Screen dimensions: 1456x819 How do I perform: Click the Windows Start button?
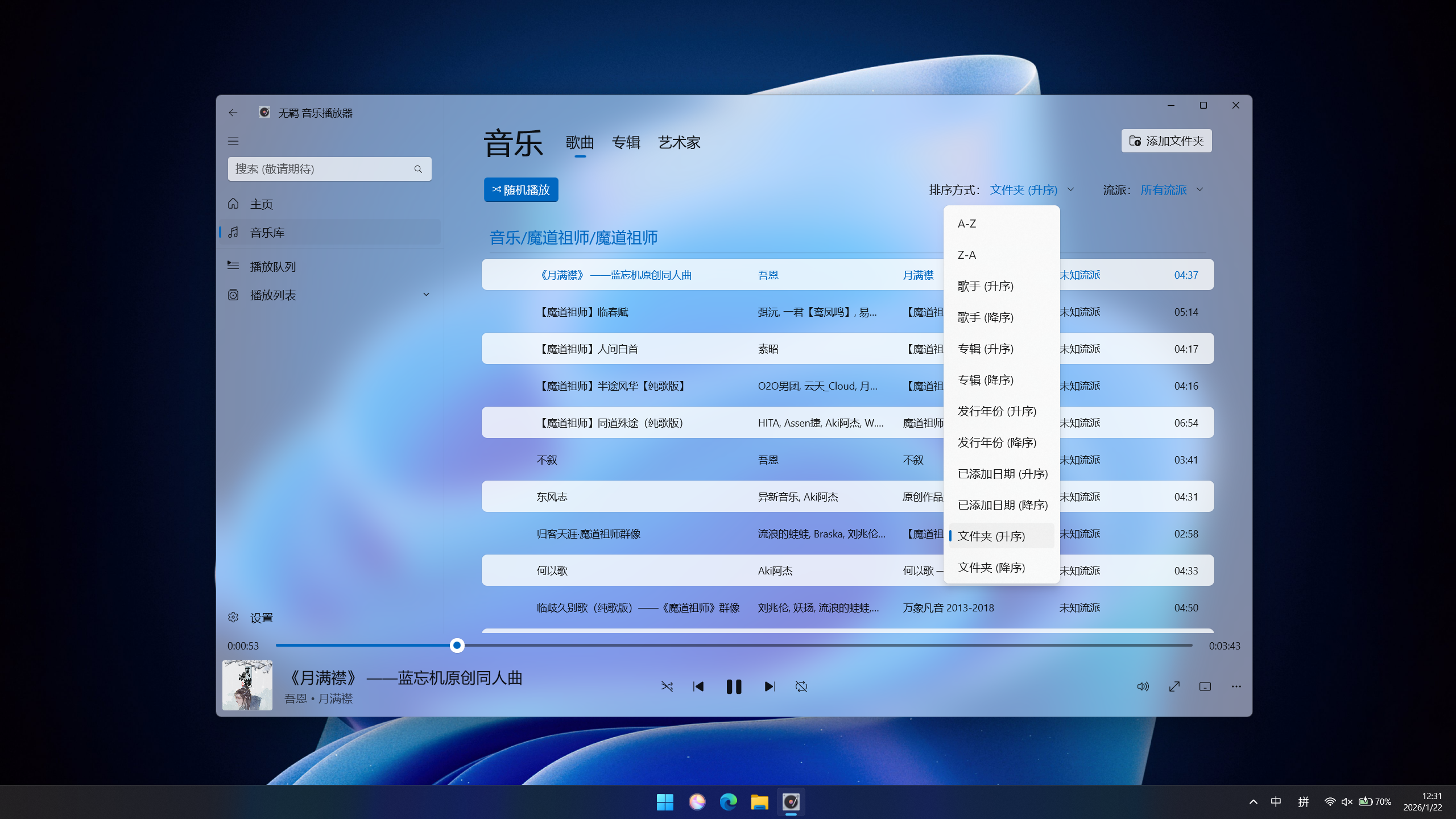coord(665,803)
